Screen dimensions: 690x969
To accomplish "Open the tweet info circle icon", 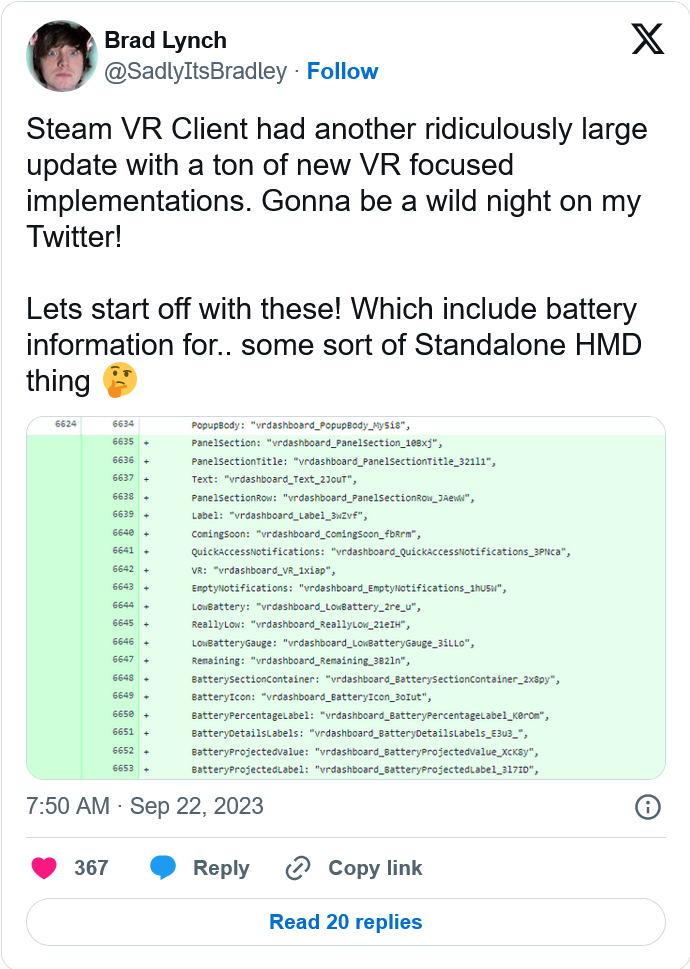I will (x=647, y=807).
